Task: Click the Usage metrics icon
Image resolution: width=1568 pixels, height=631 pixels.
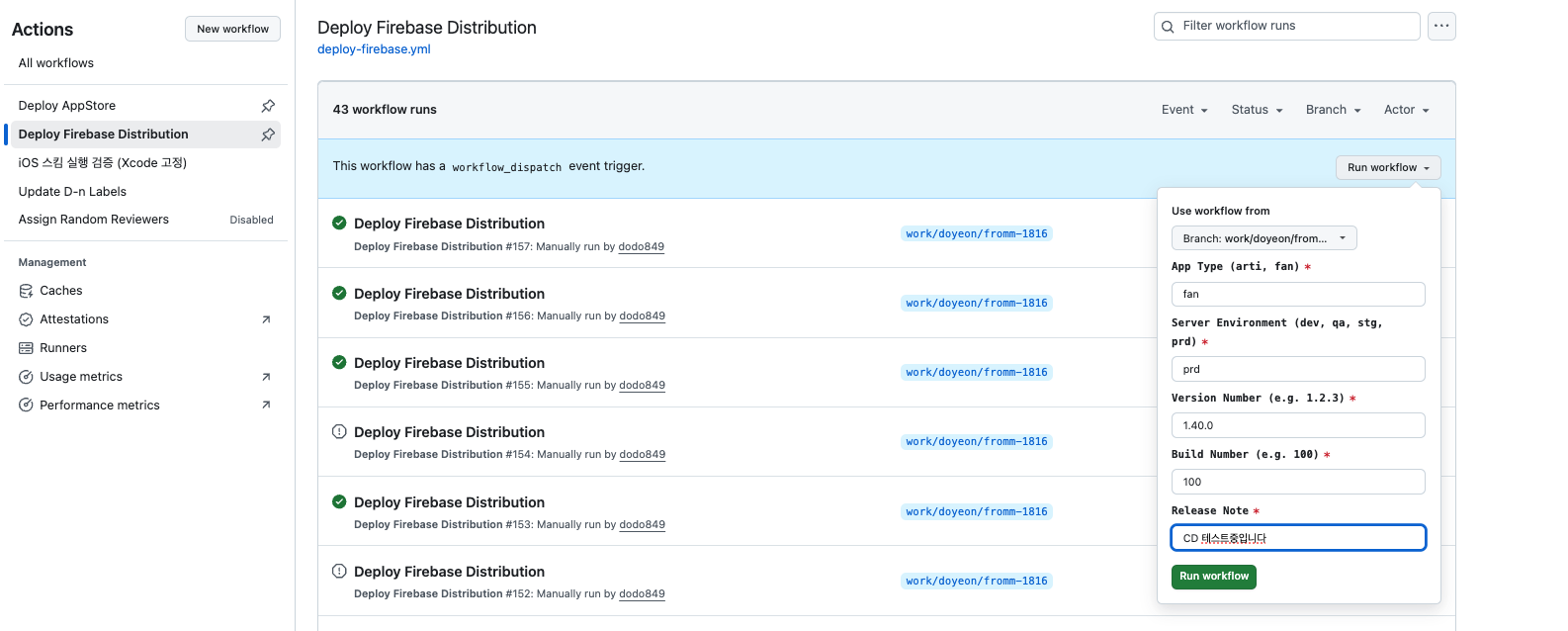Action: tap(27, 377)
